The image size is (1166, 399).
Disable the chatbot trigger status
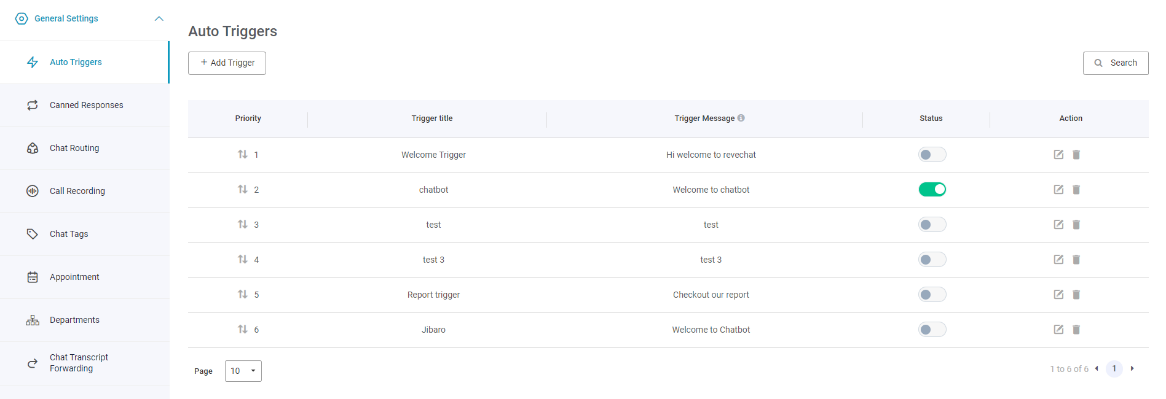933,189
